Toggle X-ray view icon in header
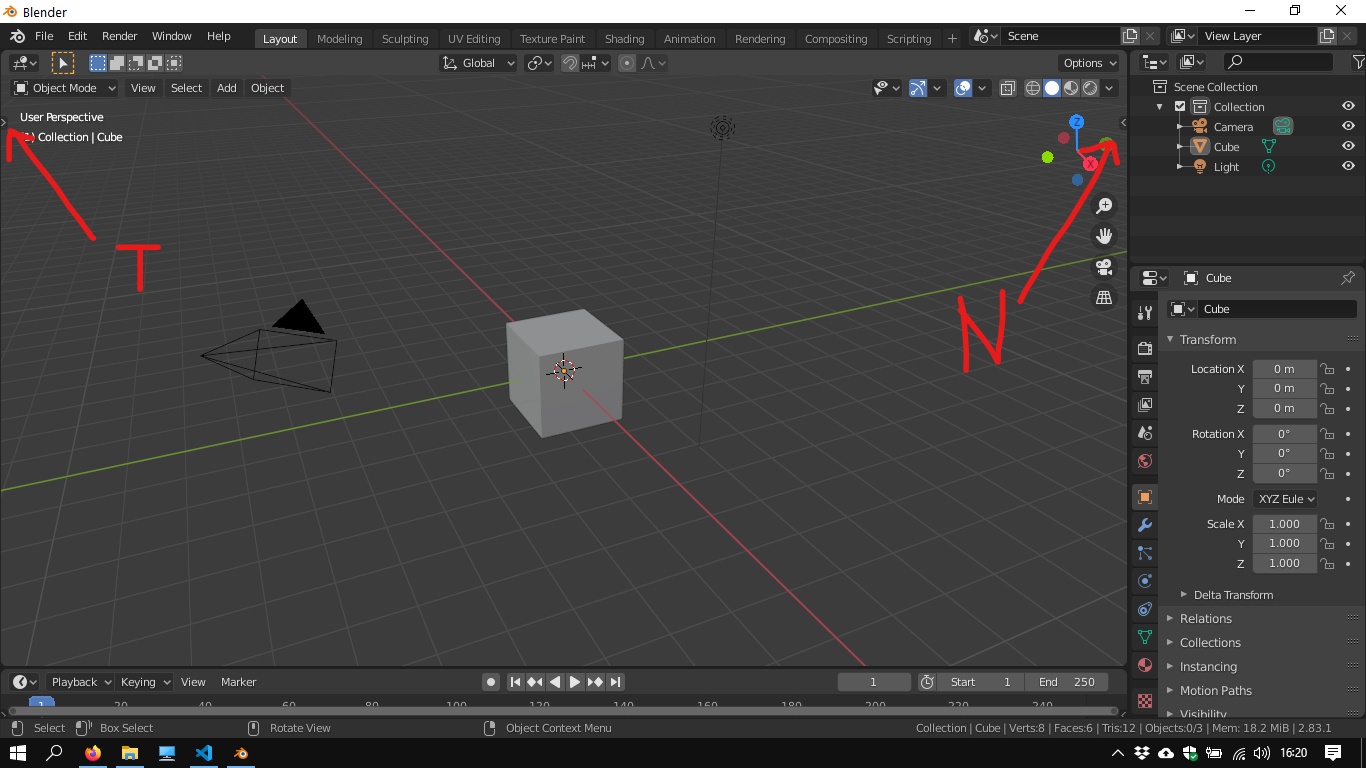 pyautogui.click(x=1007, y=88)
